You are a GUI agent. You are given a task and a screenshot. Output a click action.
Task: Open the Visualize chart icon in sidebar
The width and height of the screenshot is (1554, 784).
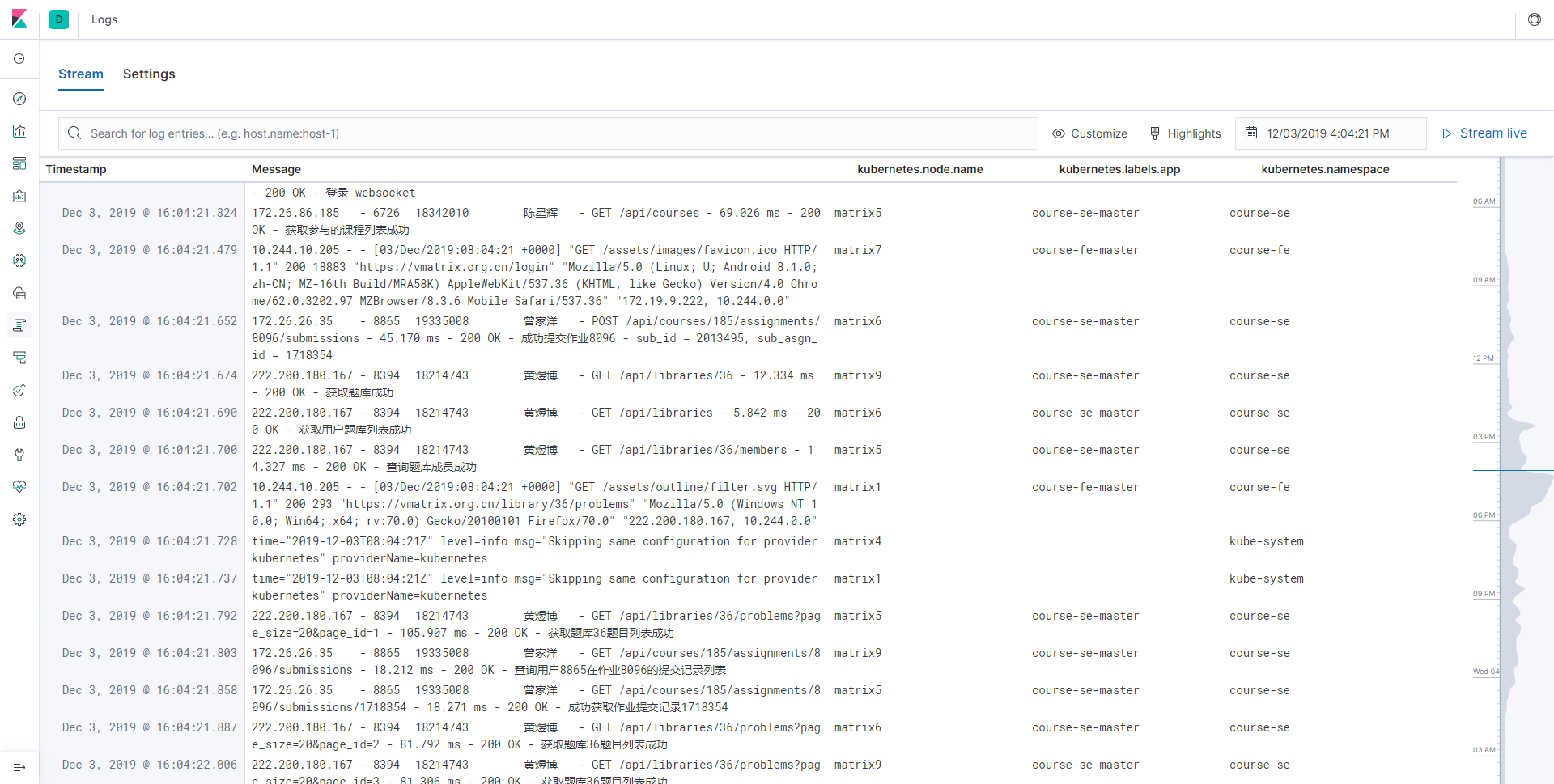pyautogui.click(x=19, y=131)
